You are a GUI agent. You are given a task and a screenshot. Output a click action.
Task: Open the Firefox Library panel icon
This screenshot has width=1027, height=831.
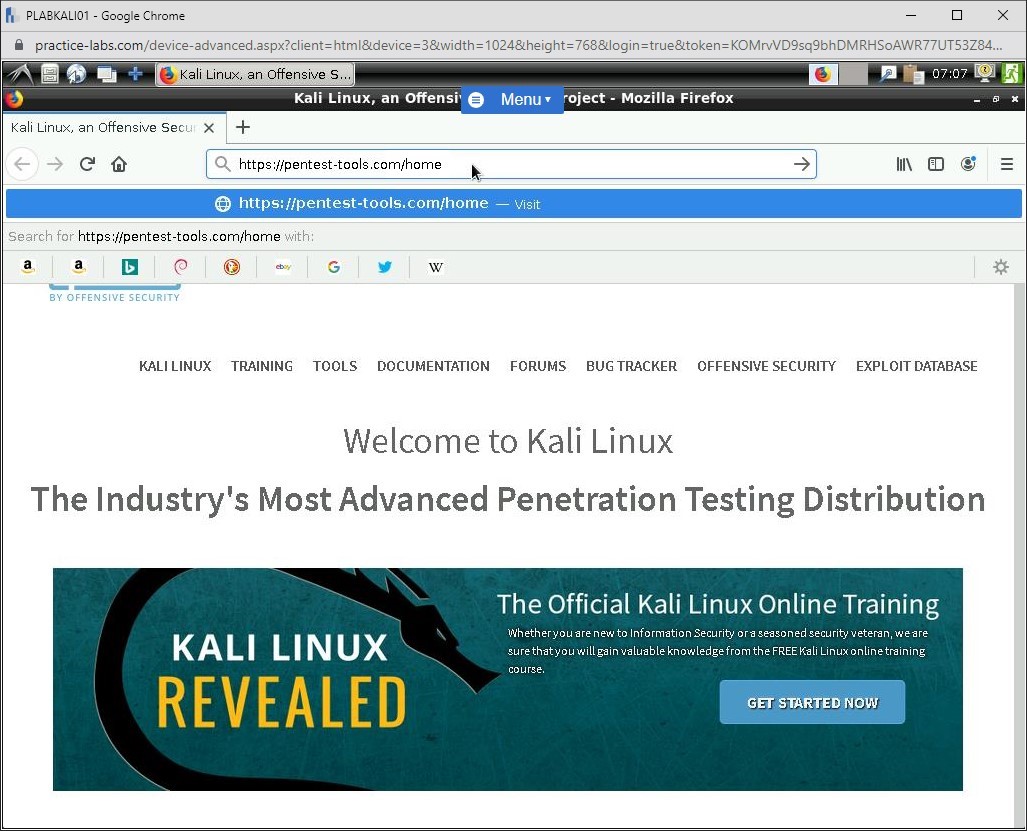pyautogui.click(x=903, y=164)
